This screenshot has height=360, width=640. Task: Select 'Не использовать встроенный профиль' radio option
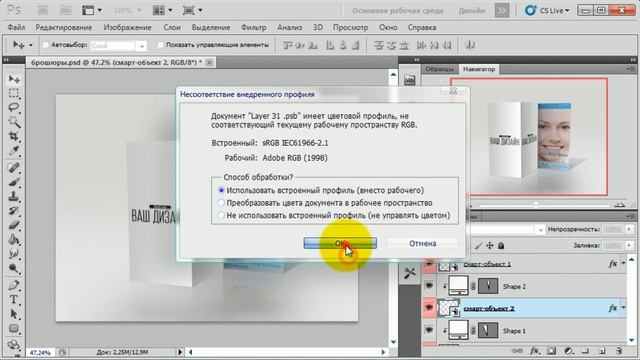coord(222,215)
